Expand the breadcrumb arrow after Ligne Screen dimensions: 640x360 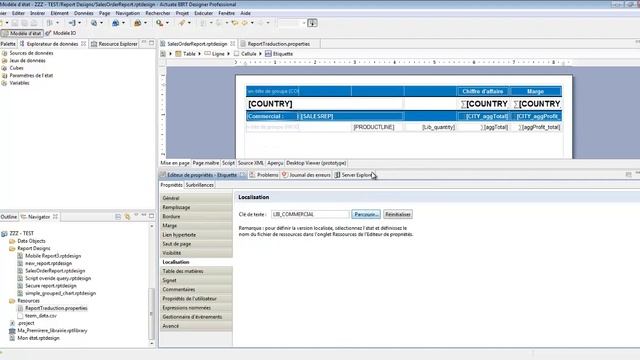(x=229, y=54)
